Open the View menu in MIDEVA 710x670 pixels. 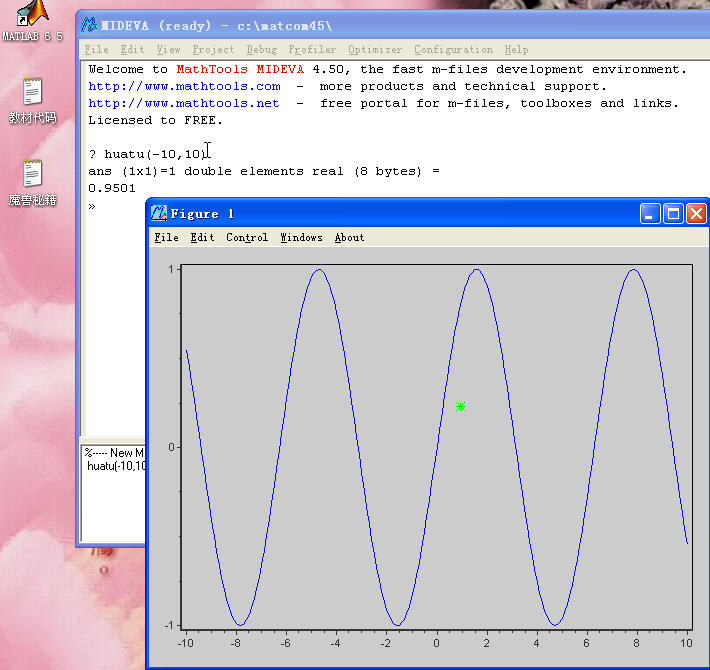[x=168, y=49]
